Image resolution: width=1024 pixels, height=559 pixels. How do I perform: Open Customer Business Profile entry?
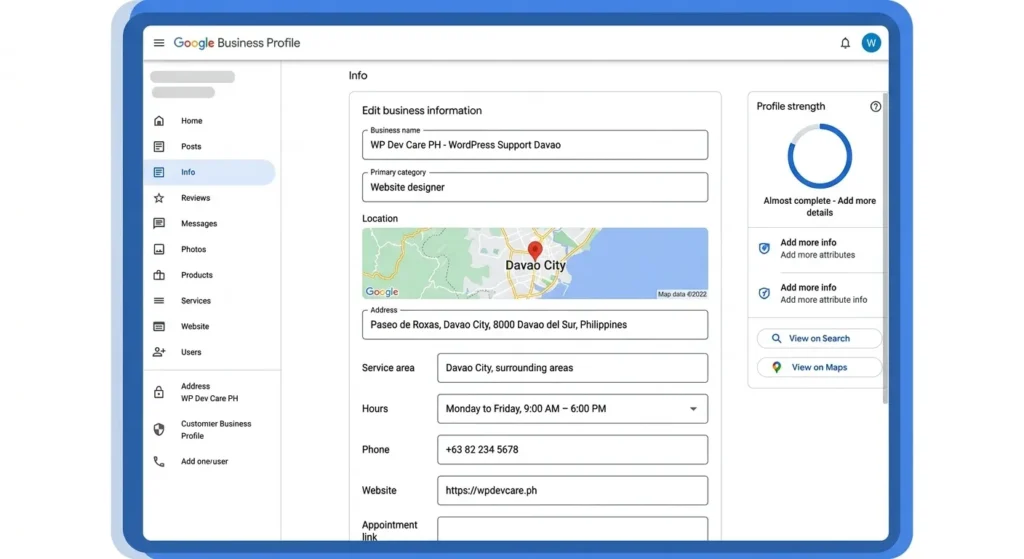click(210, 430)
